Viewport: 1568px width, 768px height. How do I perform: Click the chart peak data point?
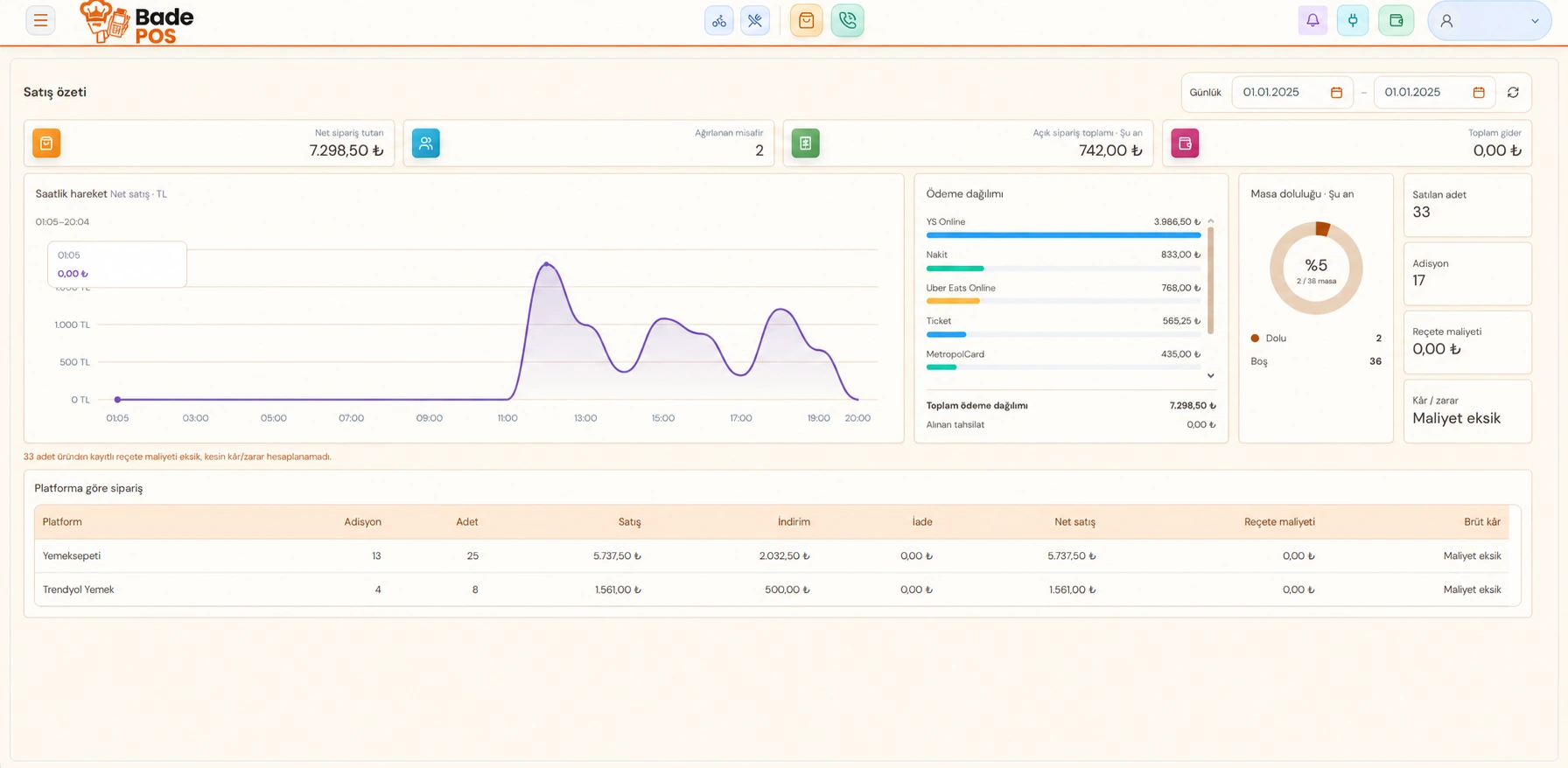[x=547, y=263]
